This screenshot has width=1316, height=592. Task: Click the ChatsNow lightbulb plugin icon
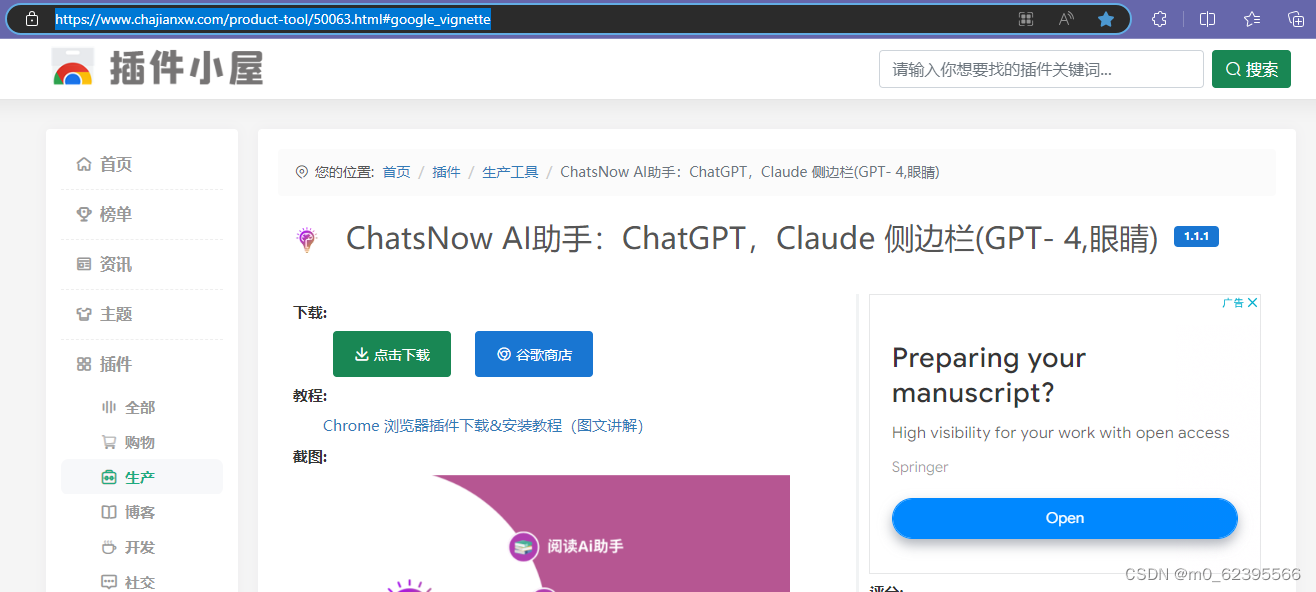click(306, 239)
